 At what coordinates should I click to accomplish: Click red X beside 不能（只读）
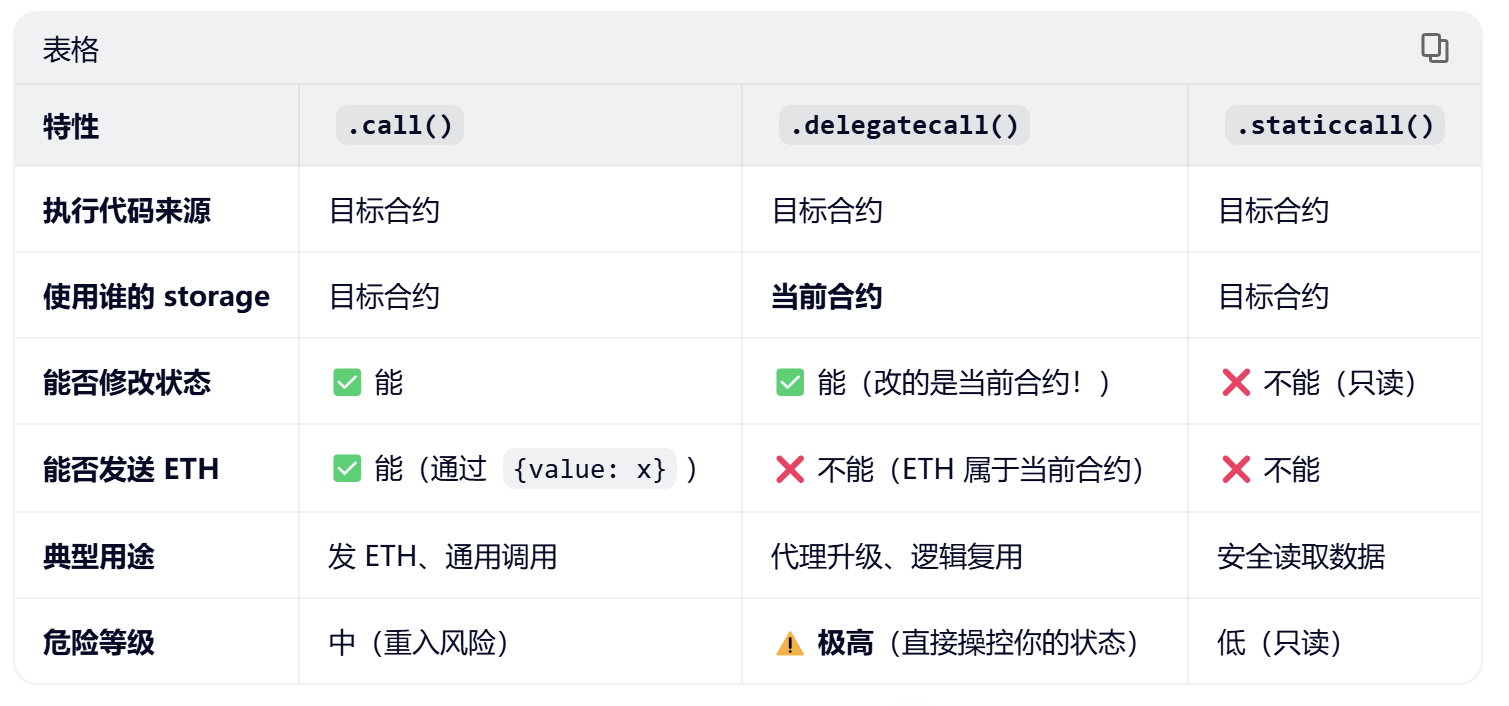[x=1236, y=383]
